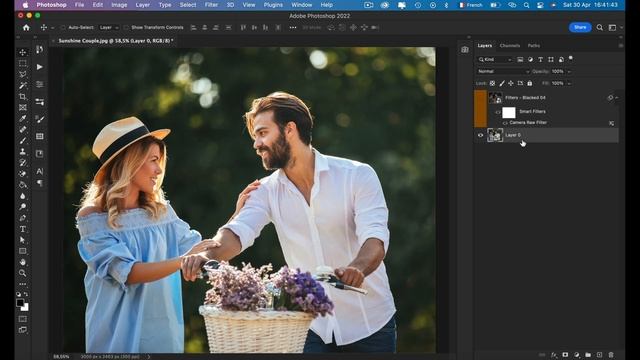Image resolution: width=640 pixels, height=360 pixels.
Task: Open the Move tool preset picker arrow
Action: tap(53, 28)
